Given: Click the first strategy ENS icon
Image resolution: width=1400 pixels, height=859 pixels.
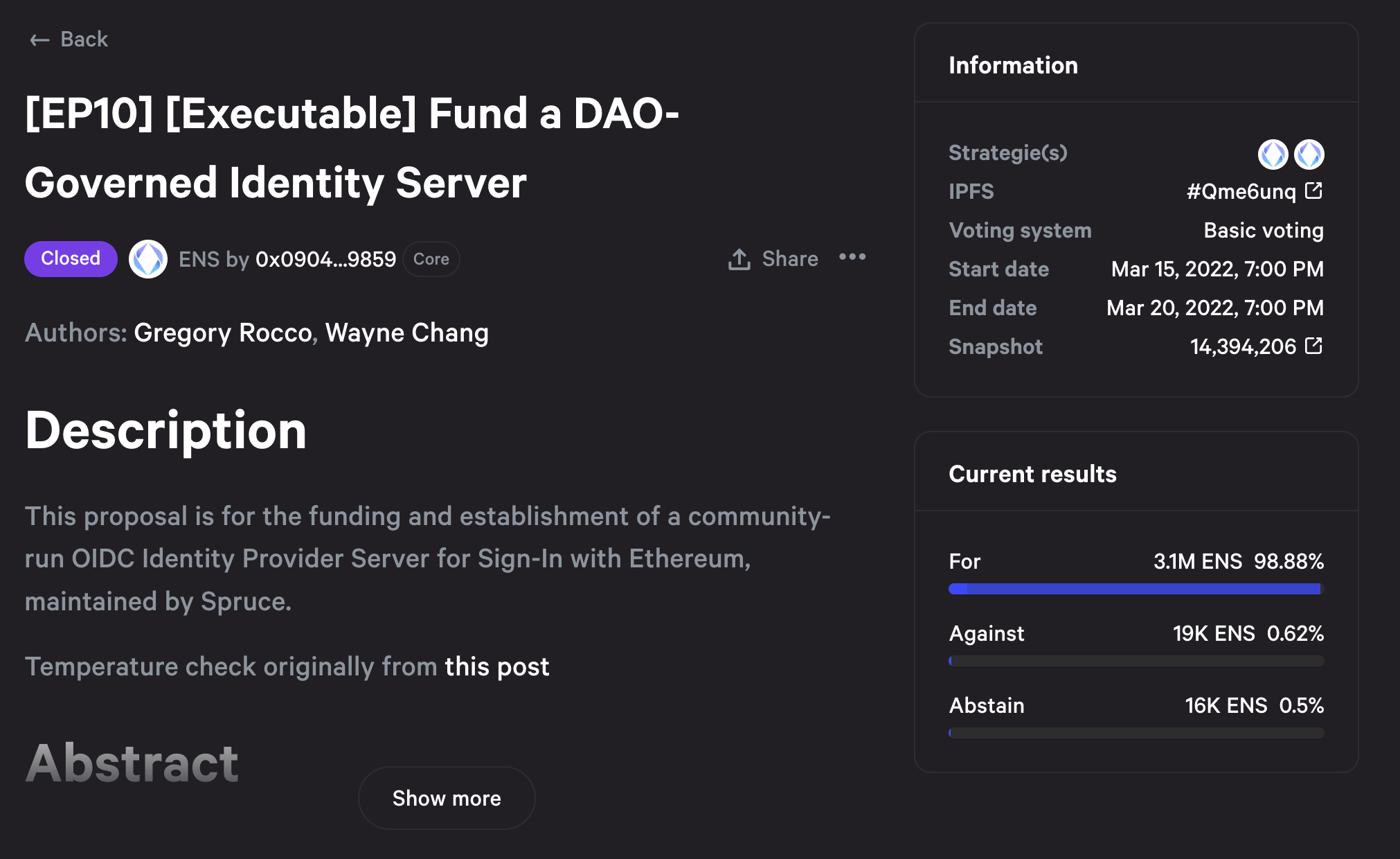Looking at the screenshot, I should pyautogui.click(x=1273, y=154).
